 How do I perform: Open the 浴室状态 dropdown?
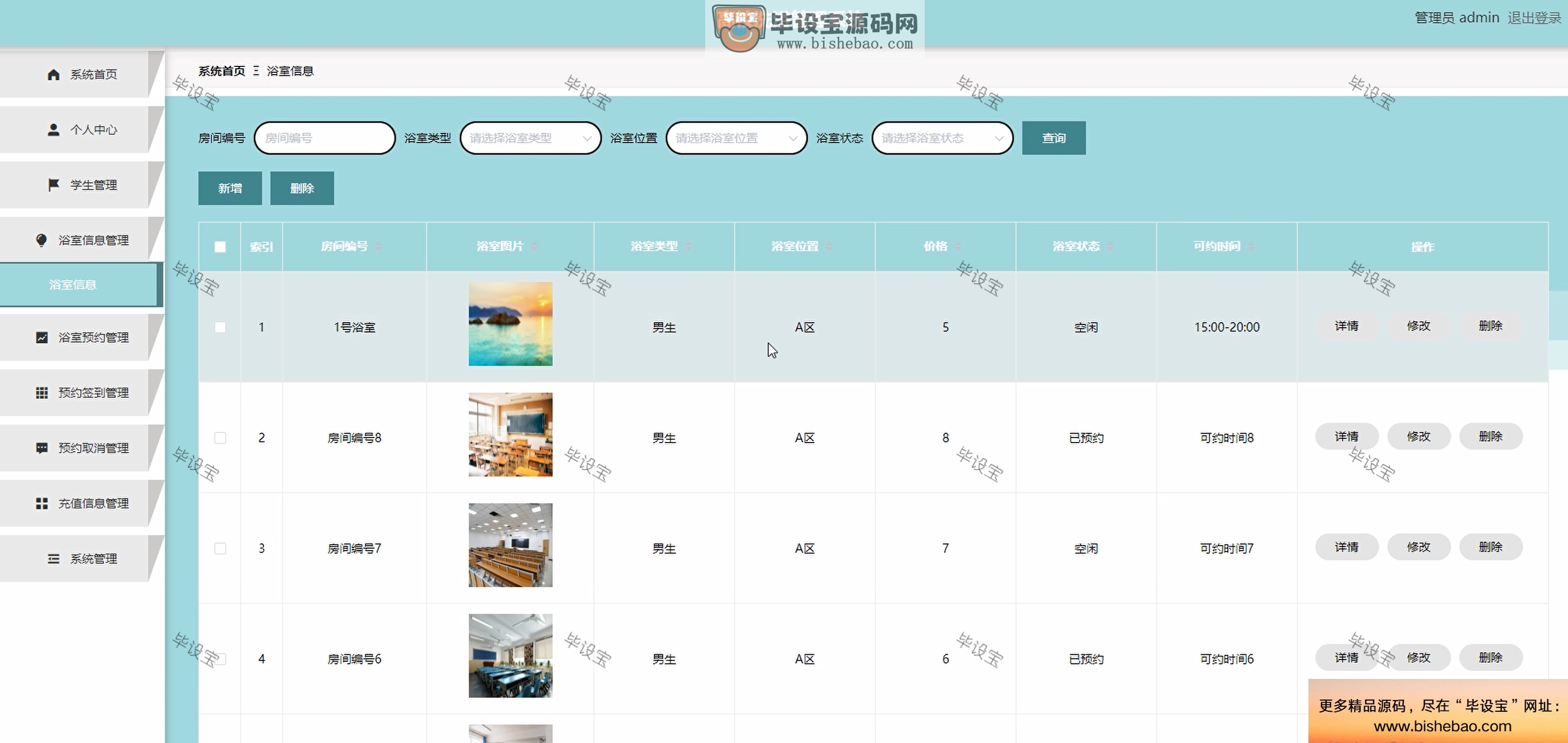[942, 138]
